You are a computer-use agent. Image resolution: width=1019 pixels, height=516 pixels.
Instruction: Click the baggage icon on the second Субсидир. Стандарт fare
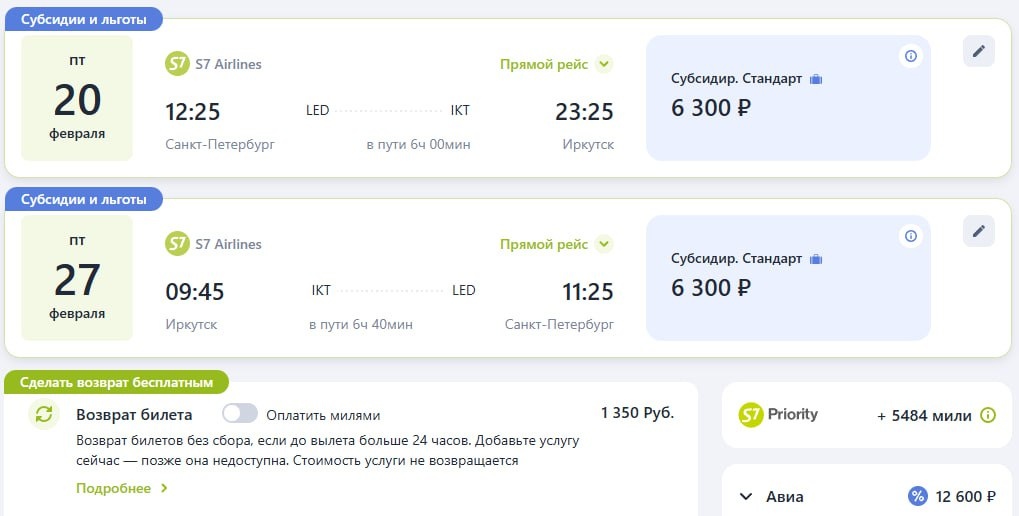[x=816, y=259]
